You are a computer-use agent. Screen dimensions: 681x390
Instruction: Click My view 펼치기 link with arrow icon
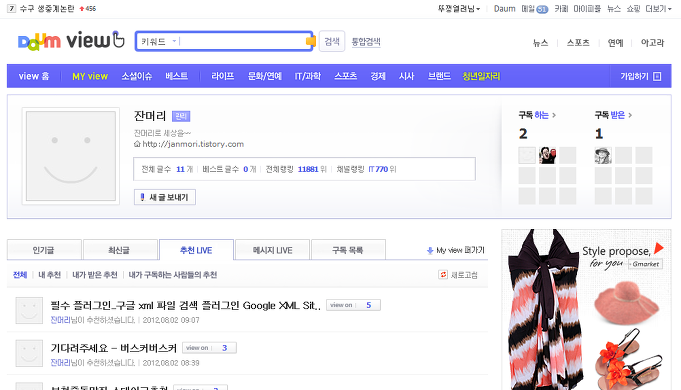(456, 250)
